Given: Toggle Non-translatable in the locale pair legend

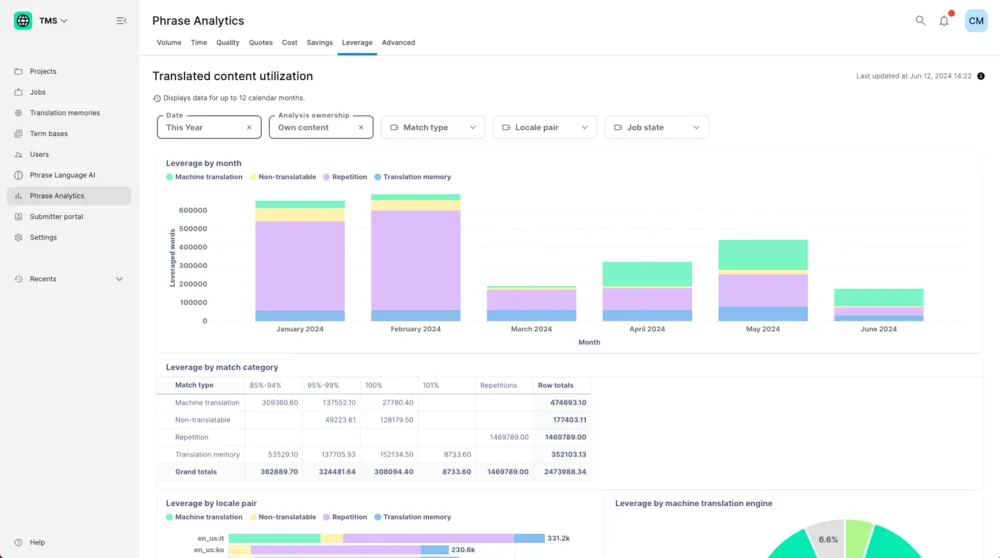Looking at the screenshot, I should 283,517.
